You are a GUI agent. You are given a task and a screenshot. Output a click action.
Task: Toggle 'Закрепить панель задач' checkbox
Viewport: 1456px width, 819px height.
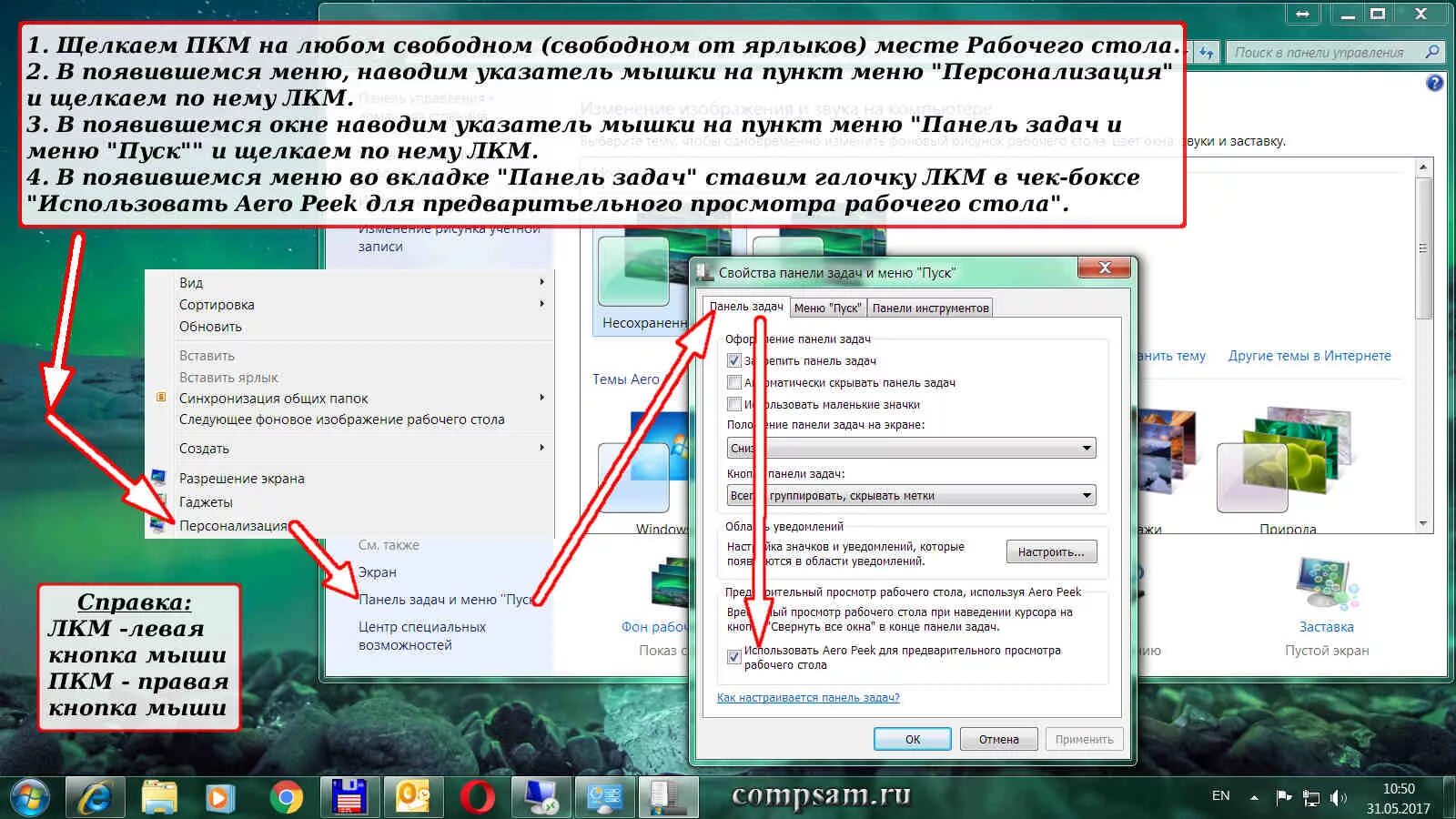click(x=733, y=360)
